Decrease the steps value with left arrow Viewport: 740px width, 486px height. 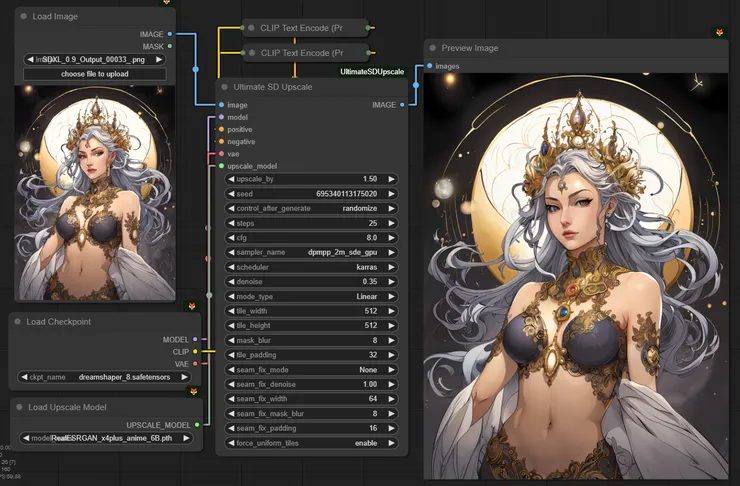(x=232, y=223)
